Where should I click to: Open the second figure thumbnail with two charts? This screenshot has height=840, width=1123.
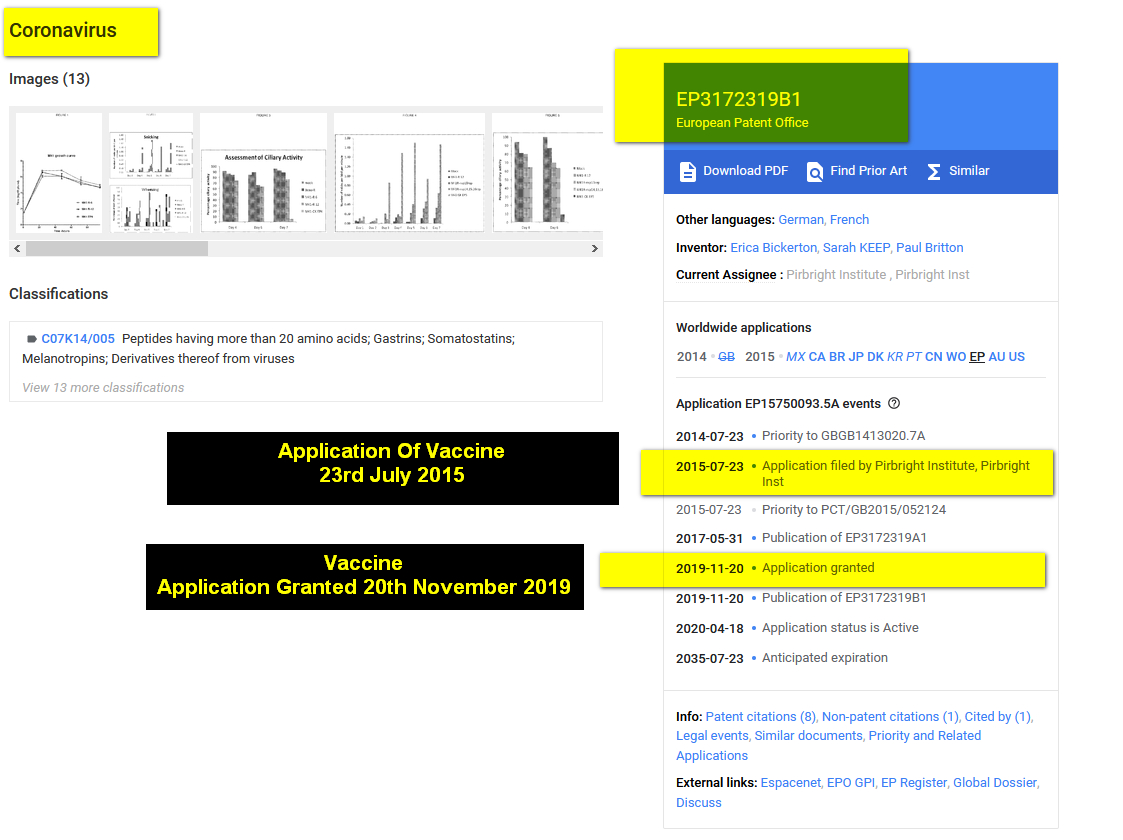[x=150, y=173]
